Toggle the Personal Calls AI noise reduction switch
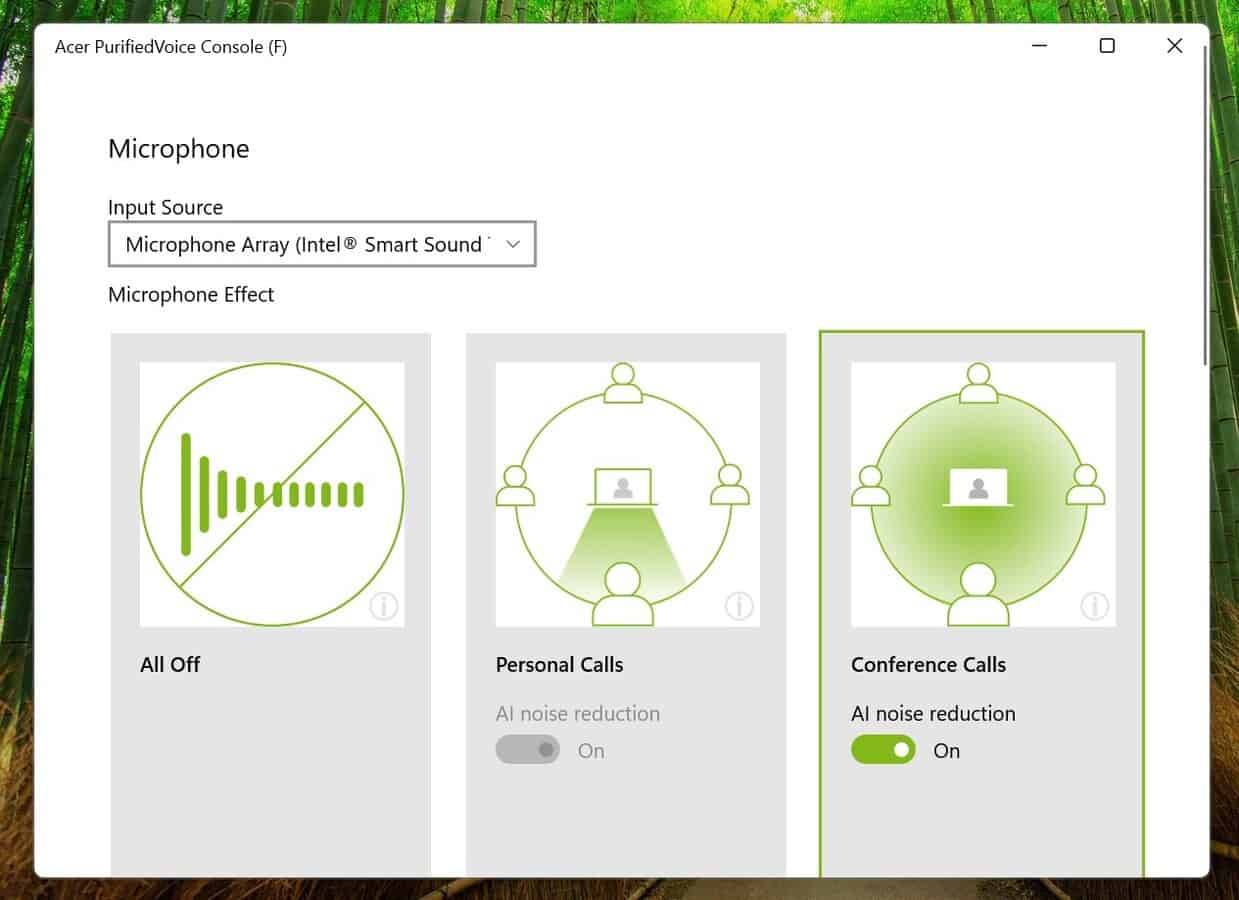The height and width of the screenshot is (900, 1239). [528, 750]
